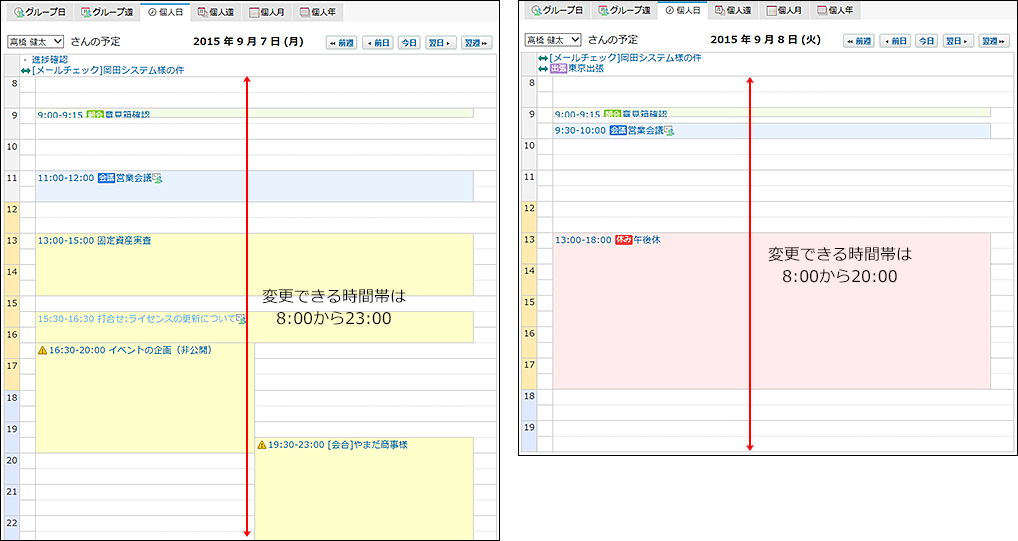Open グループ日 tab in Sept 7 calendar
This screenshot has width=1018, height=541.
coord(40,12)
